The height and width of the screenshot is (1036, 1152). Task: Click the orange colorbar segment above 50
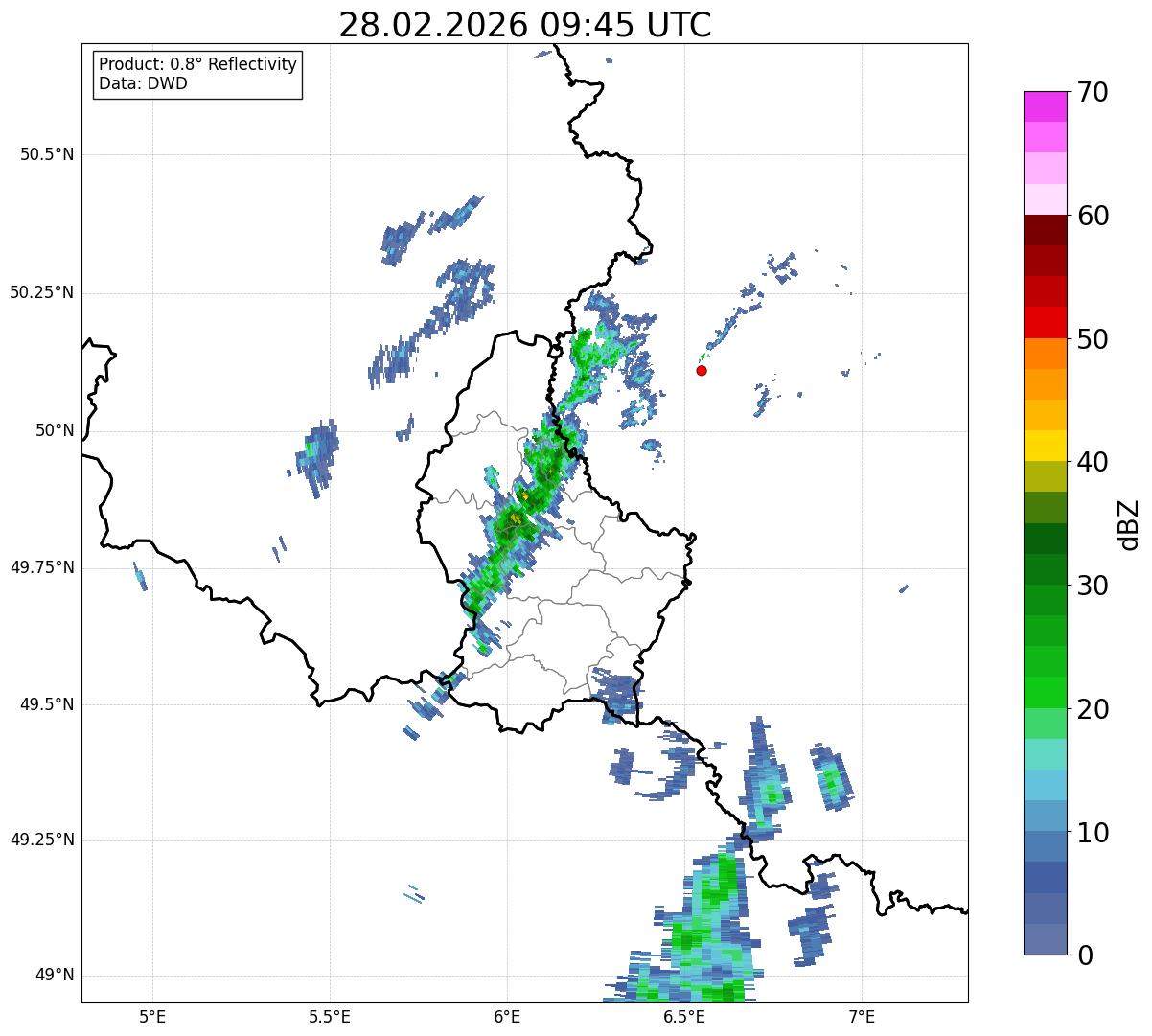[1045, 354]
